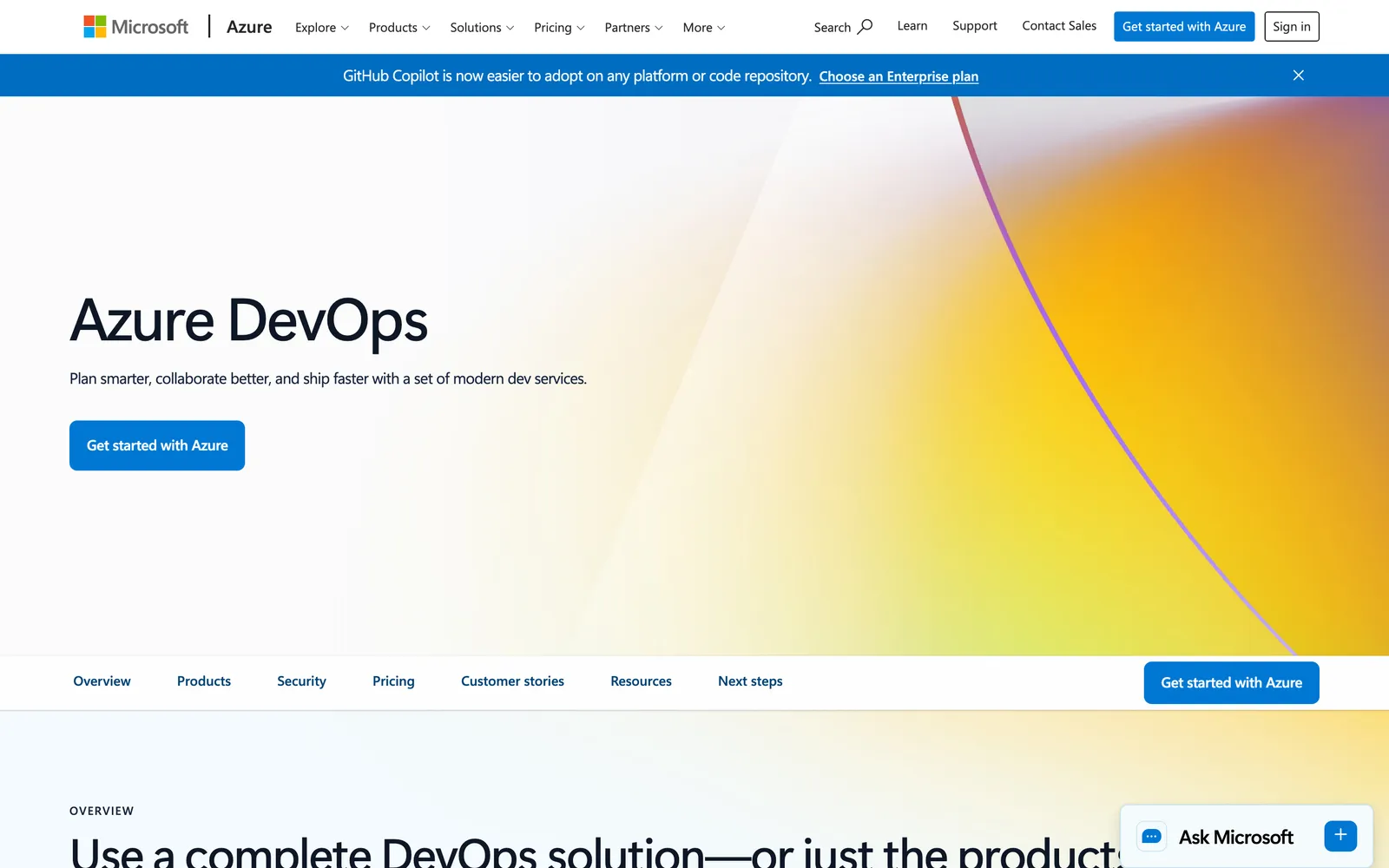1389x868 pixels.
Task: Expand the Products dropdown in top navigation
Action: click(399, 28)
